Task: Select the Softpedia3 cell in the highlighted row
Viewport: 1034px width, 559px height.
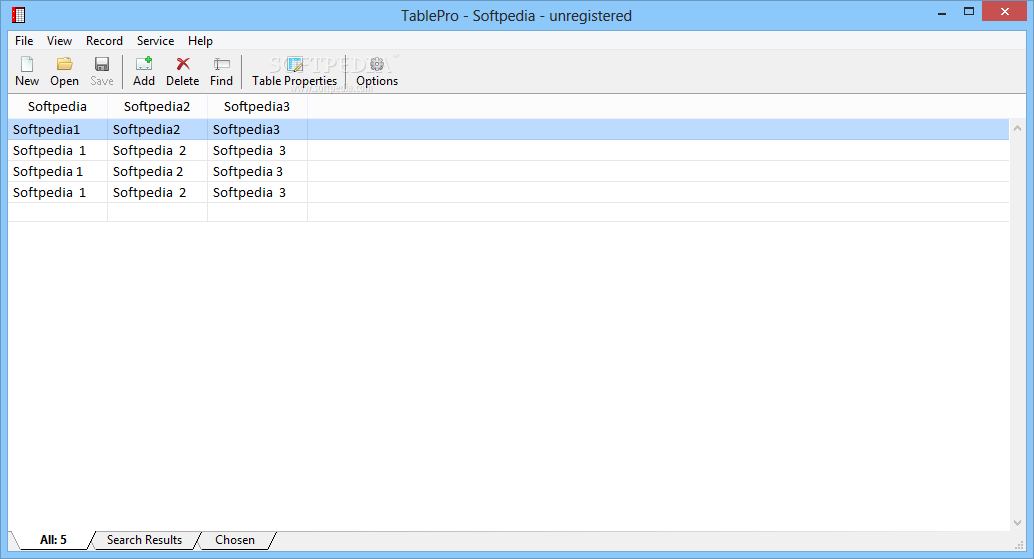Action: tap(257, 130)
